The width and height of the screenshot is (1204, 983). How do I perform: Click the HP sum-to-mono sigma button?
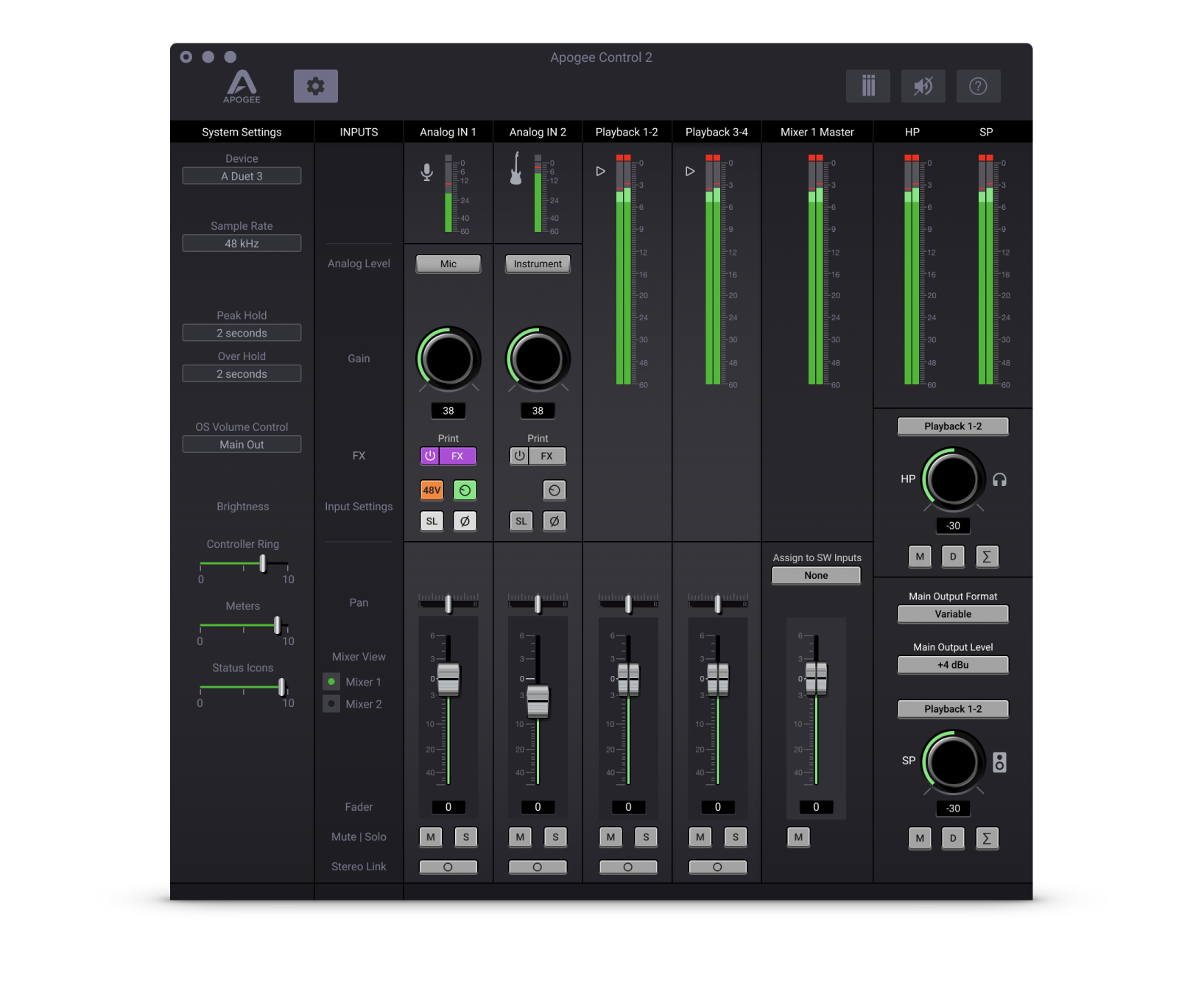point(987,557)
